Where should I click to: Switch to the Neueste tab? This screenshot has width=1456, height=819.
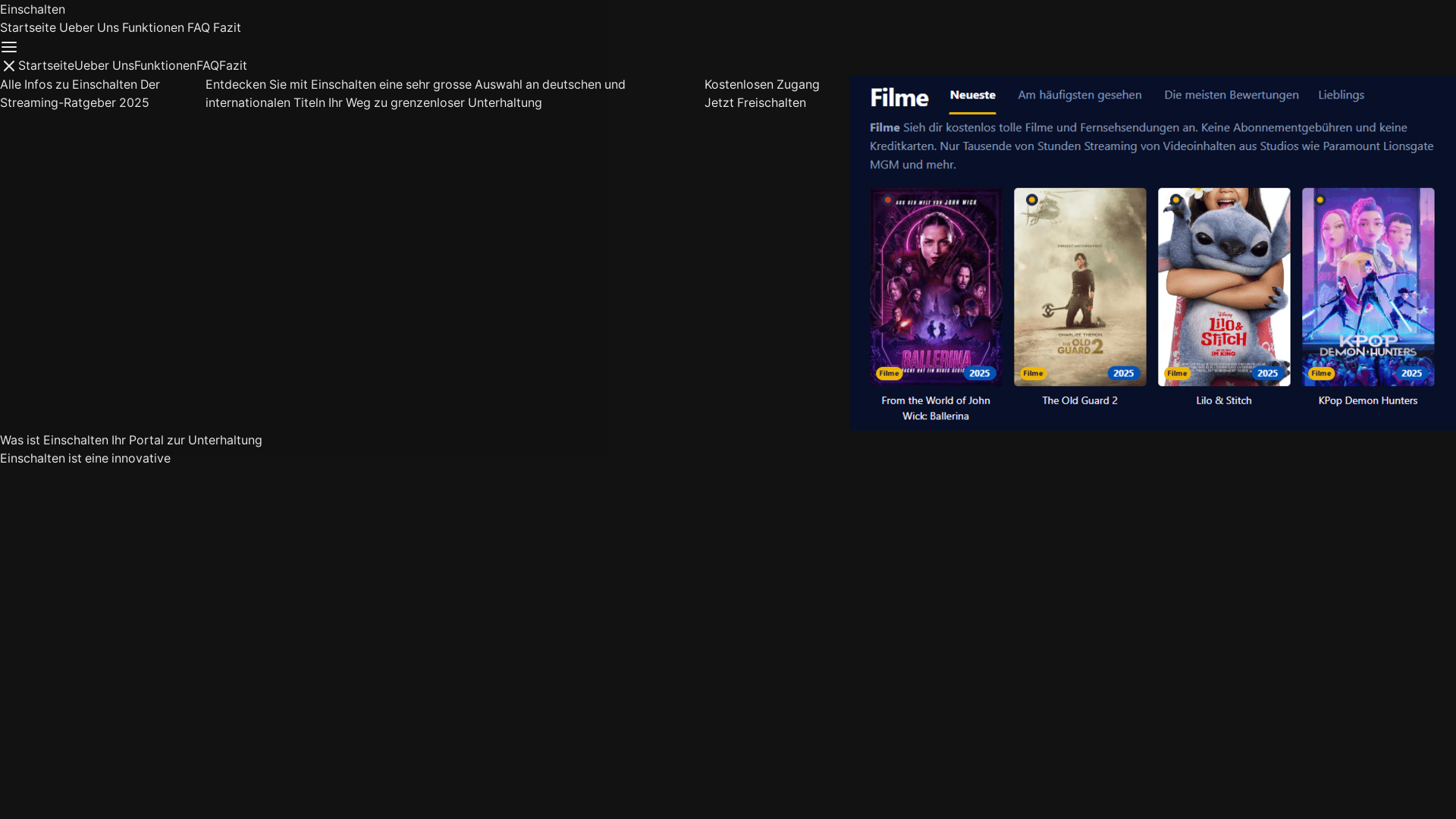[972, 96]
